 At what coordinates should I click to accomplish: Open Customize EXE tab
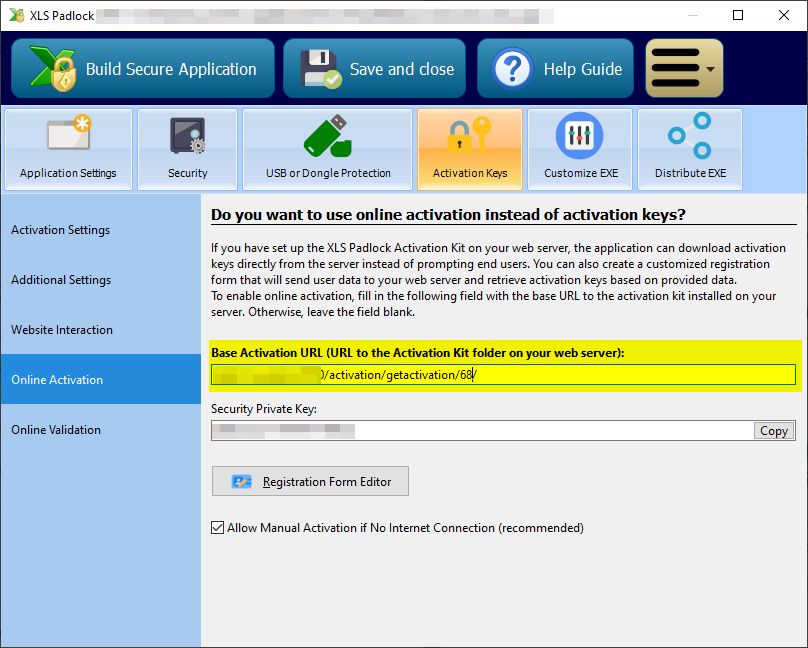(580, 149)
